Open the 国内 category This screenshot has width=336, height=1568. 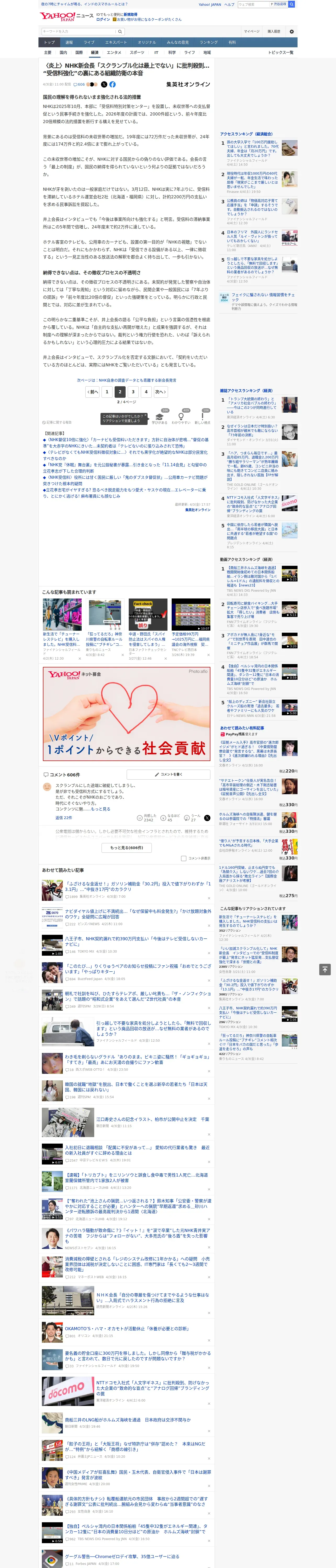[63, 52]
